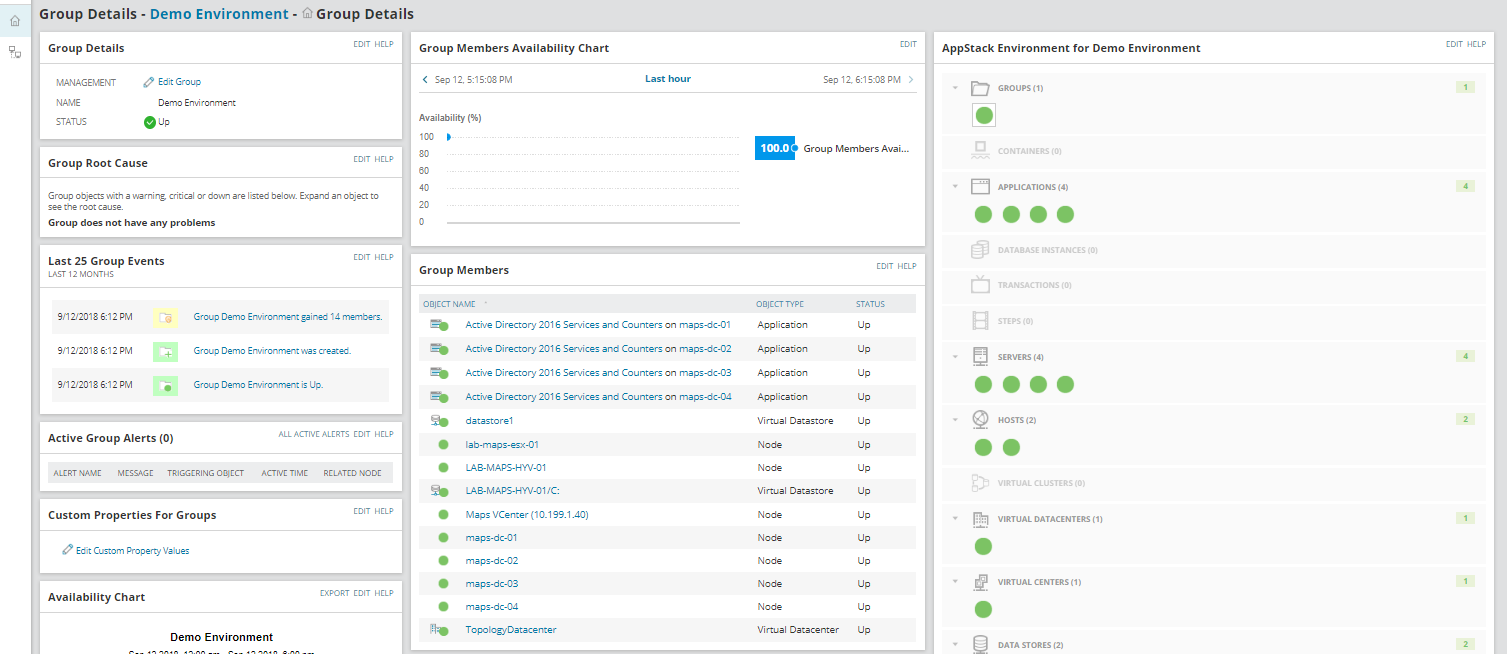This screenshot has width=1507, height=654.
Task: Click the 'was created' event icon
Action: [165, 351]
